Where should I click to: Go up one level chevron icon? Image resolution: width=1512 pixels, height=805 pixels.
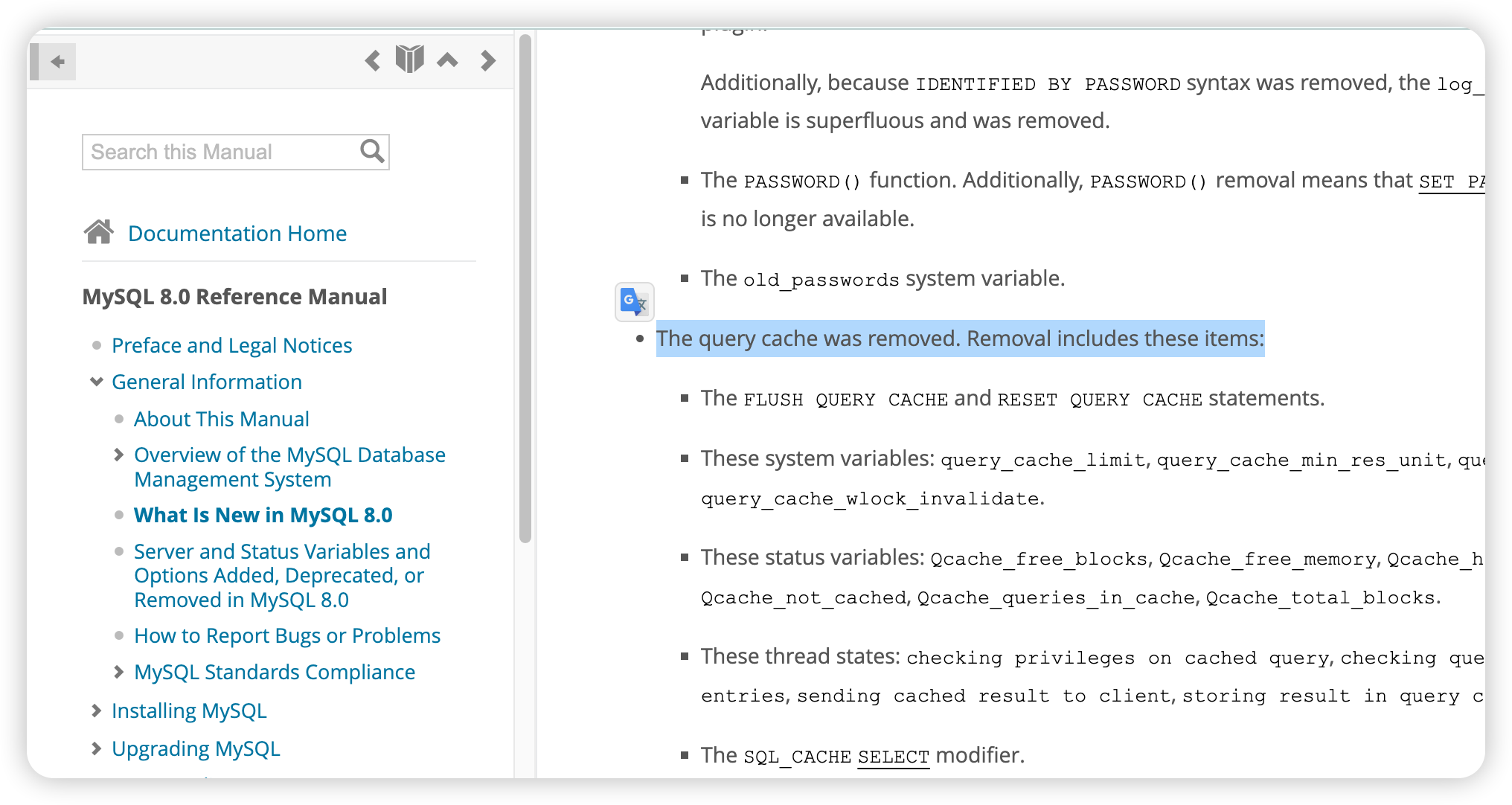(447, 60)
